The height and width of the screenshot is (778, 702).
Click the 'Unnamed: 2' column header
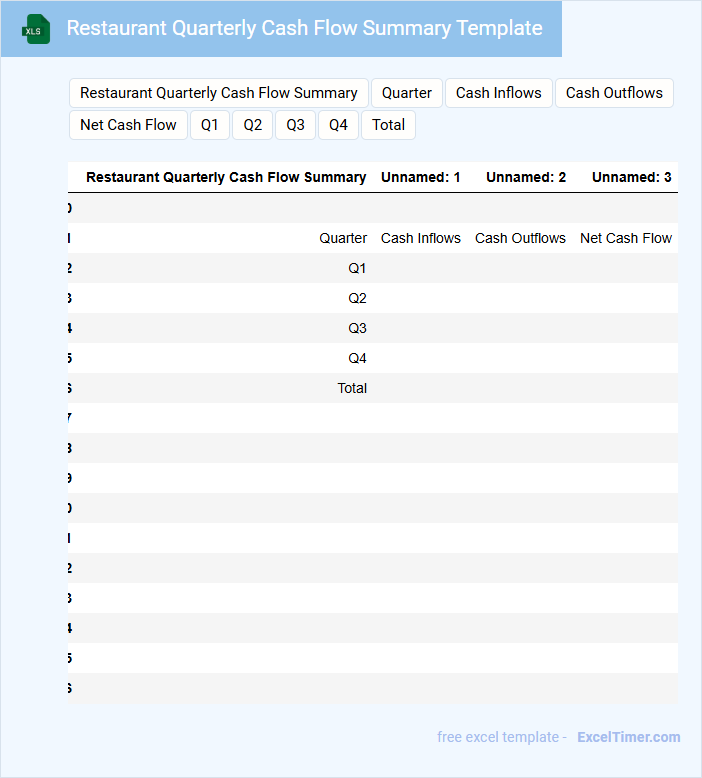526,177
